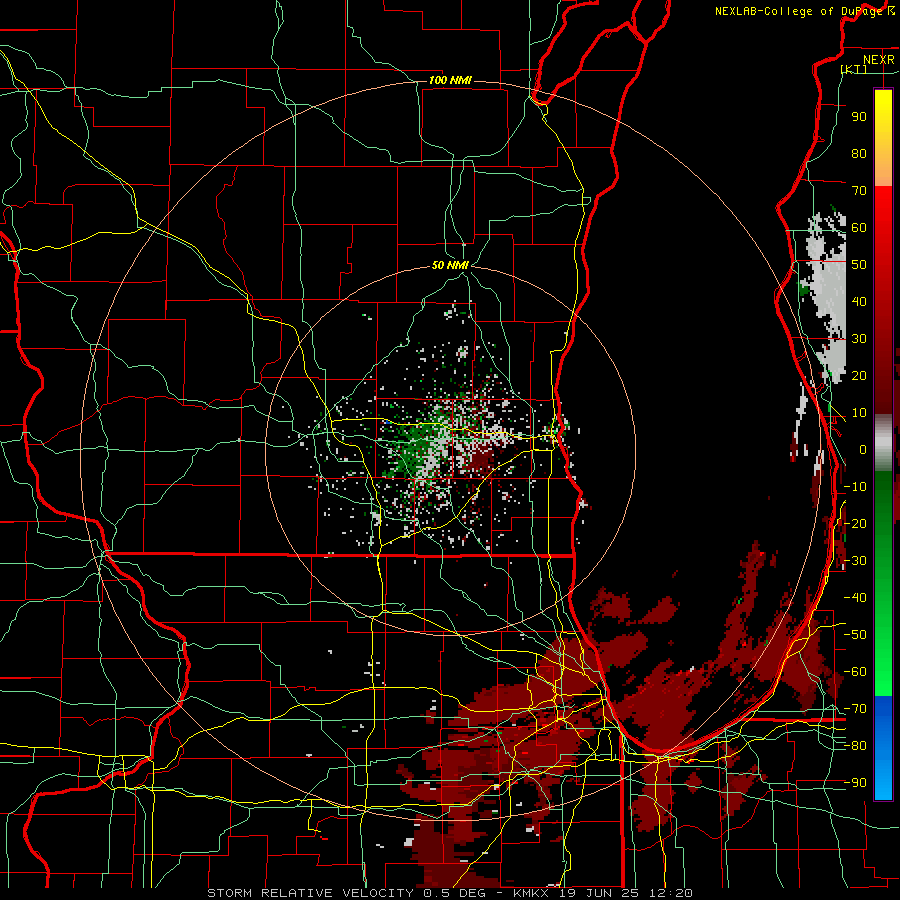
Task: Click the 10 value on velocity scale
Action: [859, 413]
